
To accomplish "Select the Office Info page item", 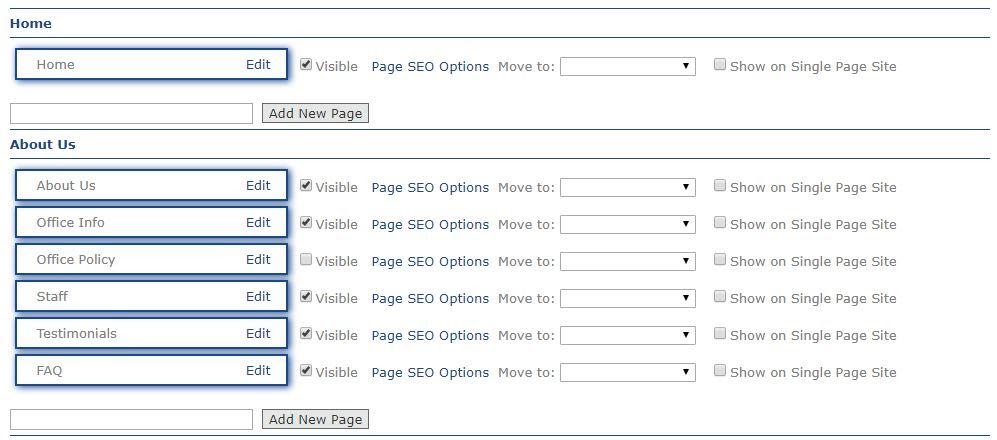I will [x=120, y=222].
